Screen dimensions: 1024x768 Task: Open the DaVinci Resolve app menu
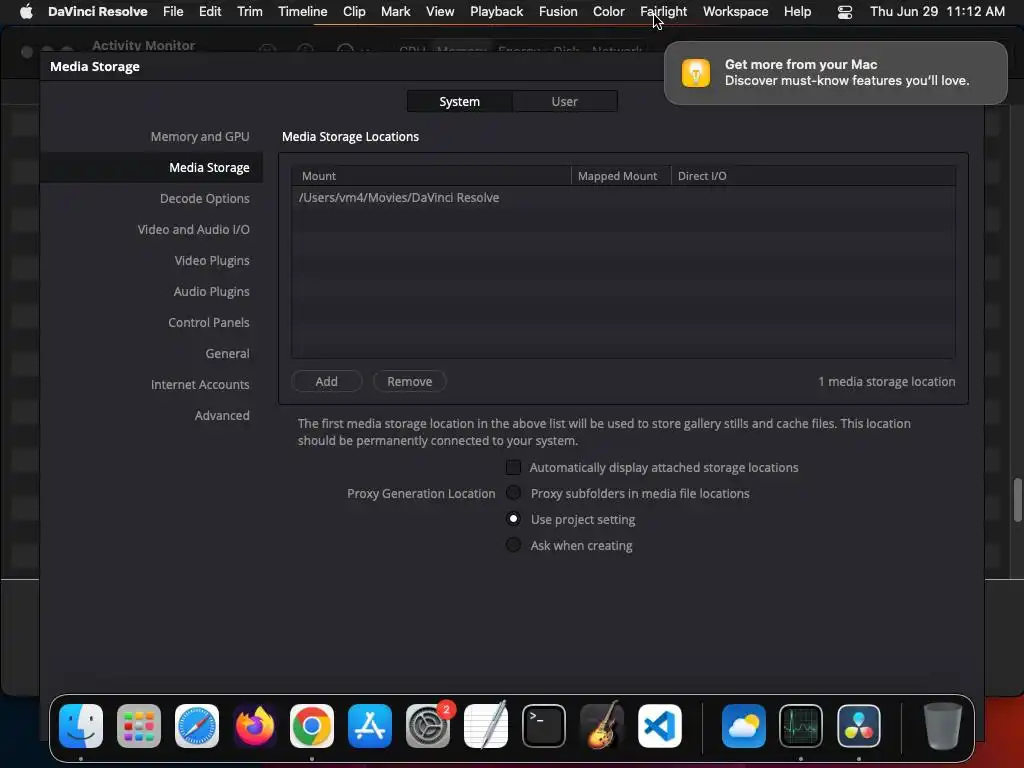click(x=97, y=11)
